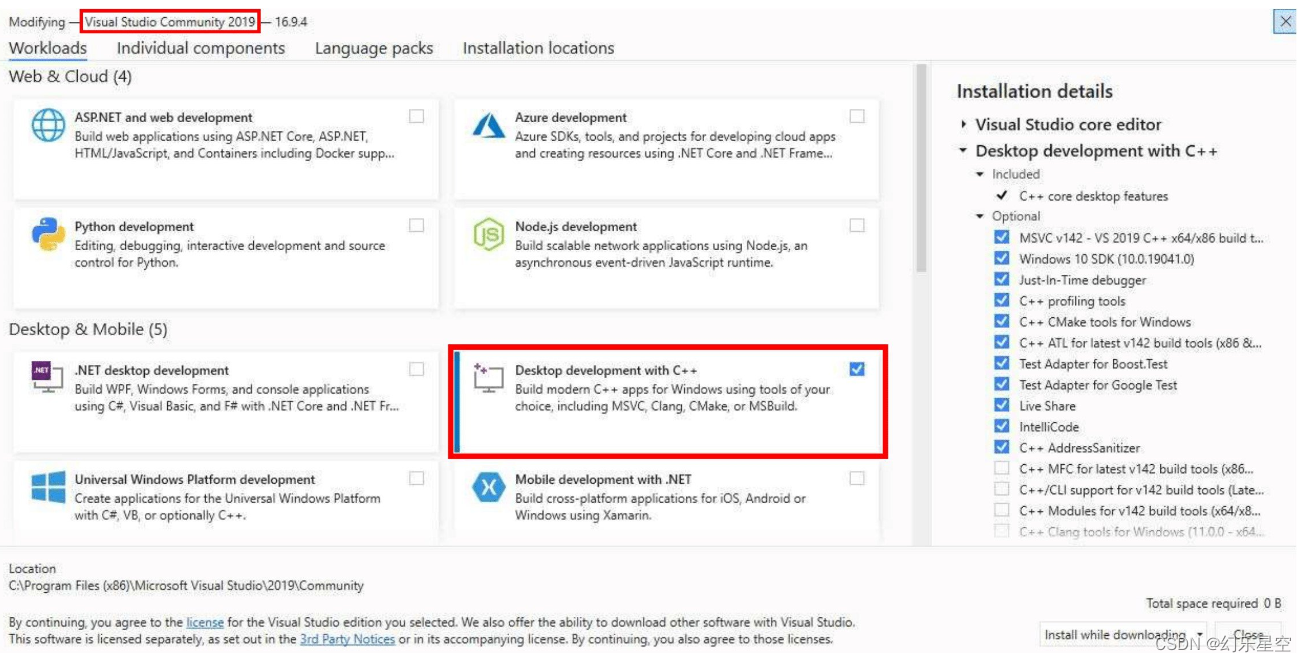
Task: Click the Close button at bottom
Action: 1248,635
